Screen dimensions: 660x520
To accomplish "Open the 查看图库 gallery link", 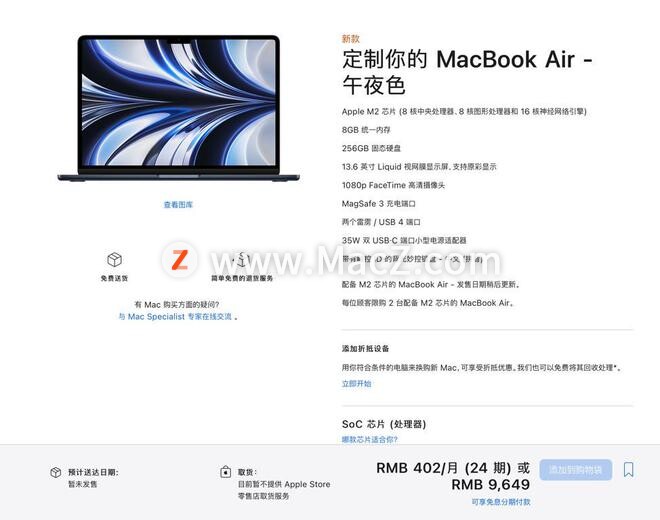I will click(x=178, y=205).
